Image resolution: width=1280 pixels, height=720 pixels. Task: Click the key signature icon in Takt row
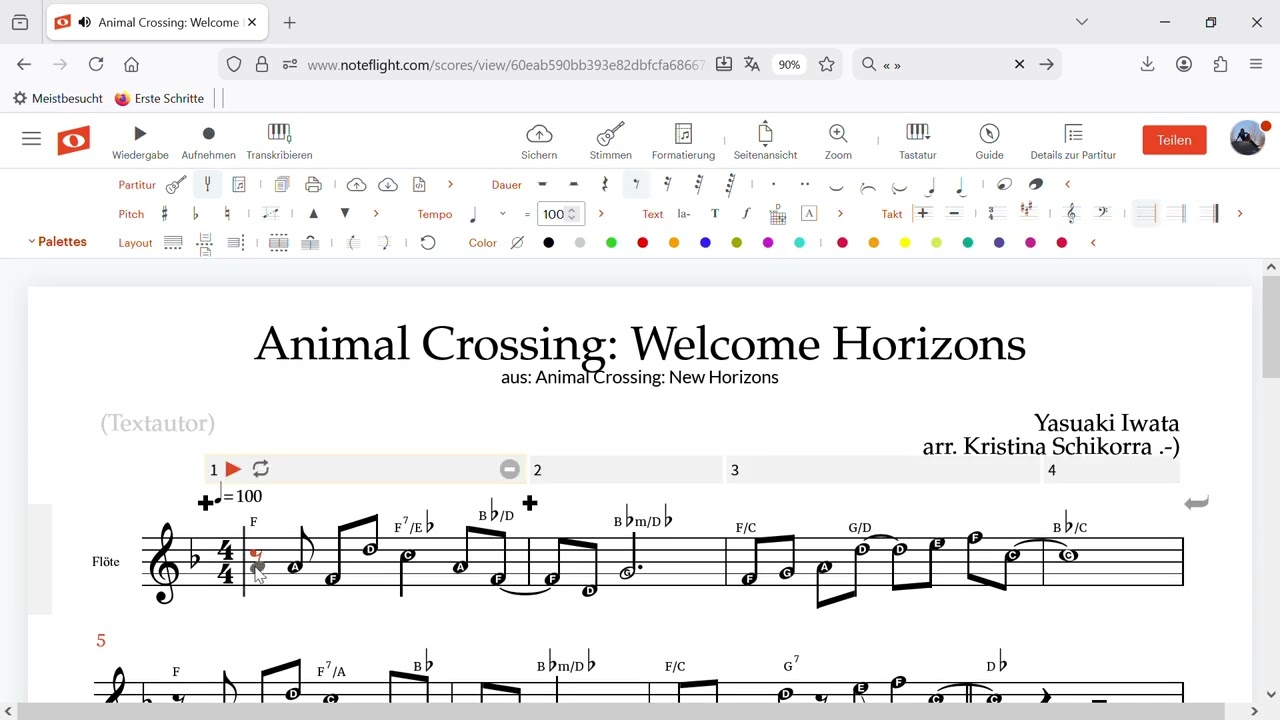(1028, 212)
